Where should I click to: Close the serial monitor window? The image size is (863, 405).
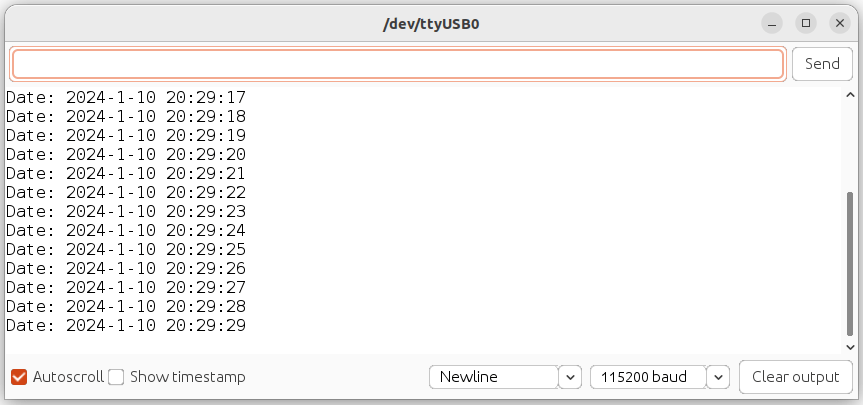[x=838, y=22]
